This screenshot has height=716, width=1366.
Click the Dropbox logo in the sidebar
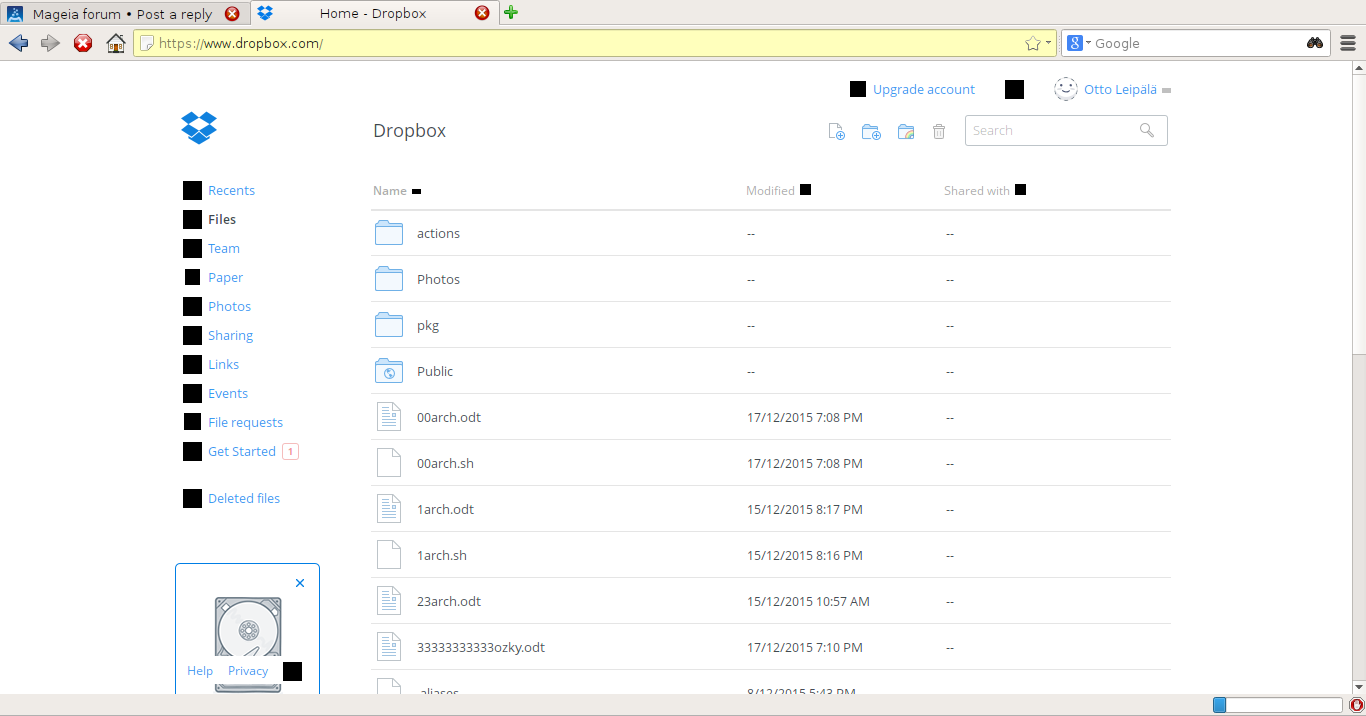pyautogui.click(x=199, y=127)
